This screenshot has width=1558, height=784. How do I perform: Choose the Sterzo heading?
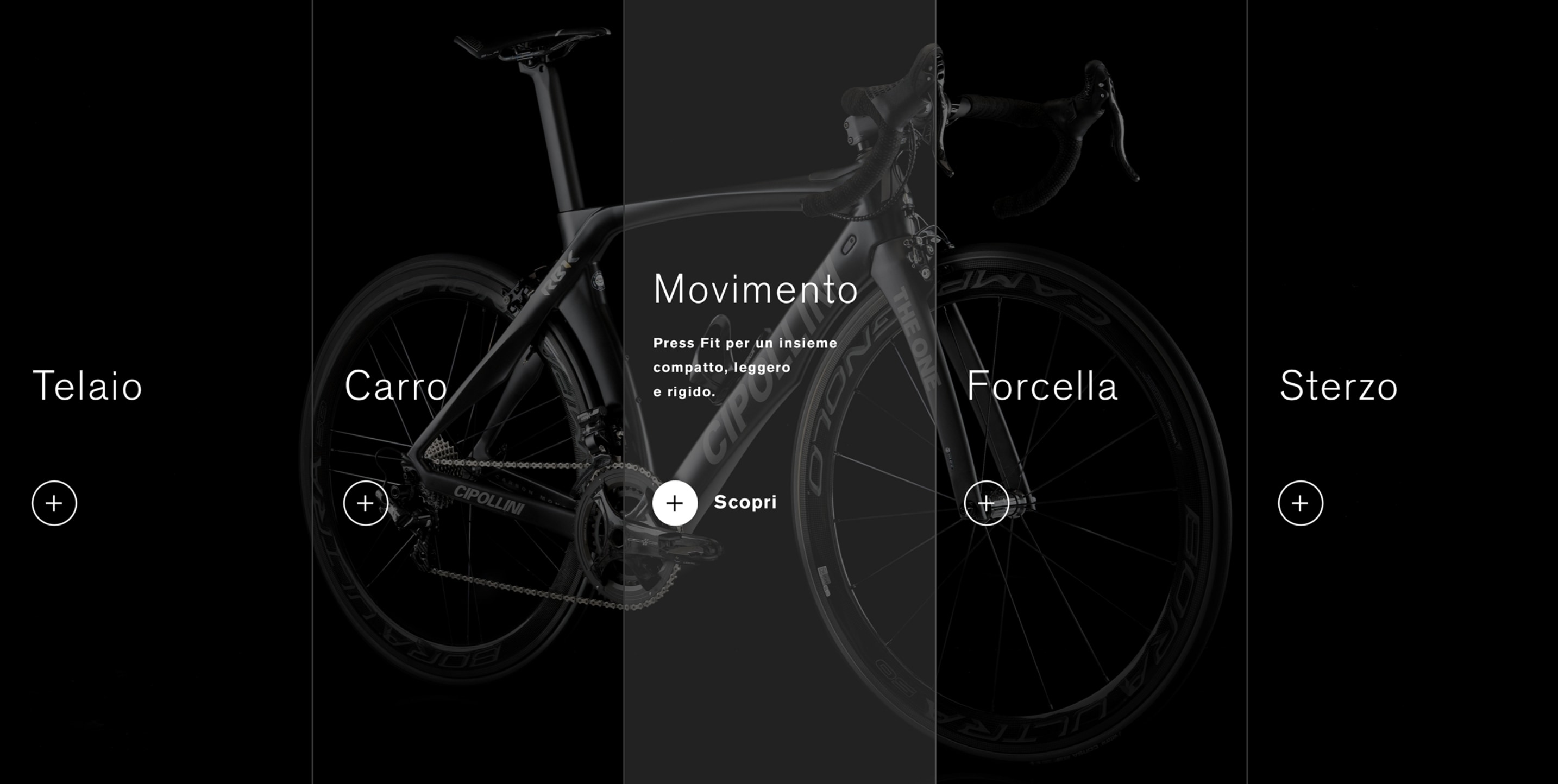[1339, 385]
